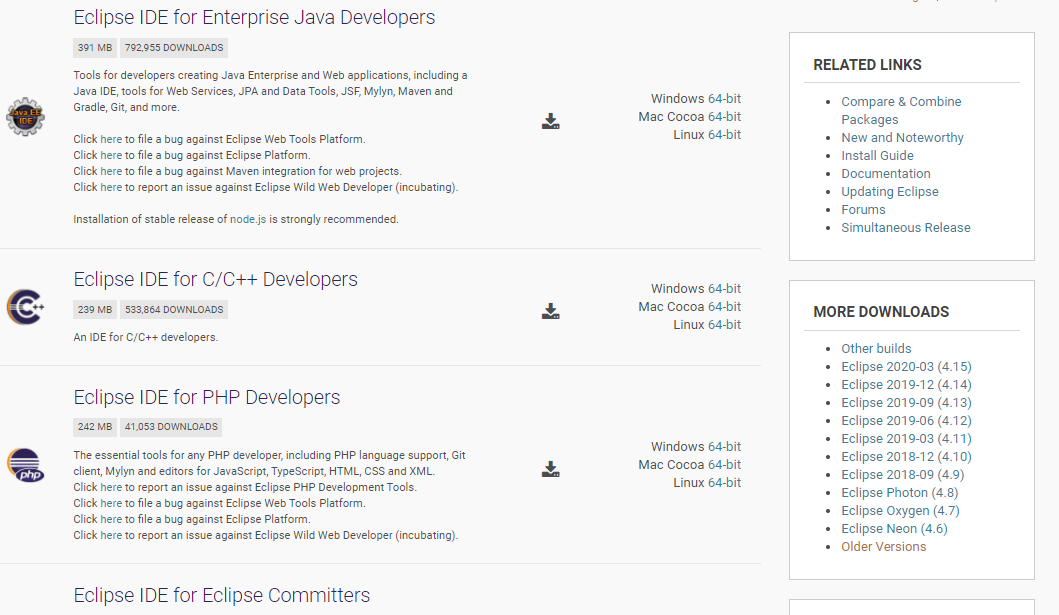Download Linux 64-bit Enterprise Java package

pyautogui.click(x=724, y=135)
